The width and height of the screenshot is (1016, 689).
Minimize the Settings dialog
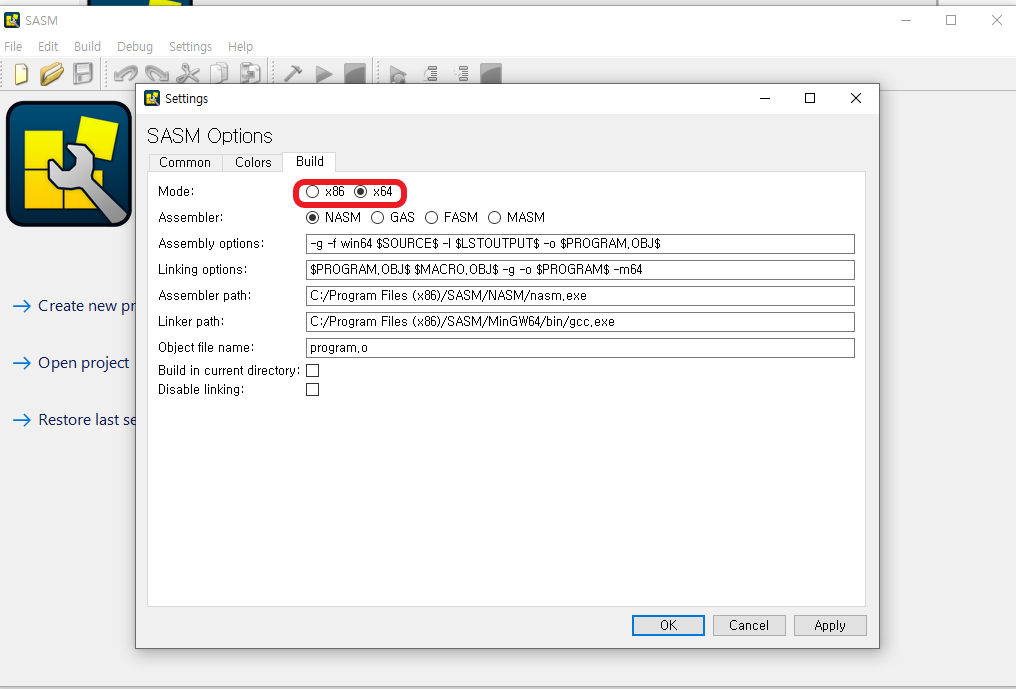pyautogui.click(x=765, y=98)
